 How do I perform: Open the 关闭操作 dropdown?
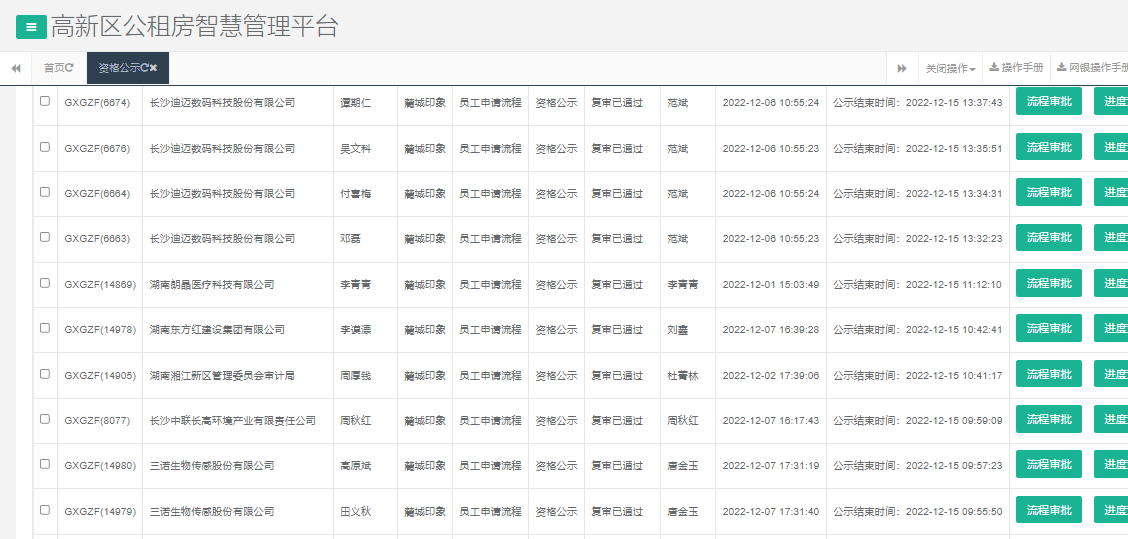(951, 68)
